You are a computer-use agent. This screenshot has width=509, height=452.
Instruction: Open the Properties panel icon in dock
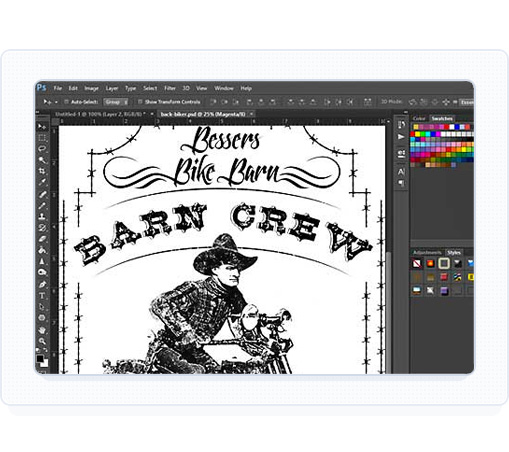click(401, 154)
